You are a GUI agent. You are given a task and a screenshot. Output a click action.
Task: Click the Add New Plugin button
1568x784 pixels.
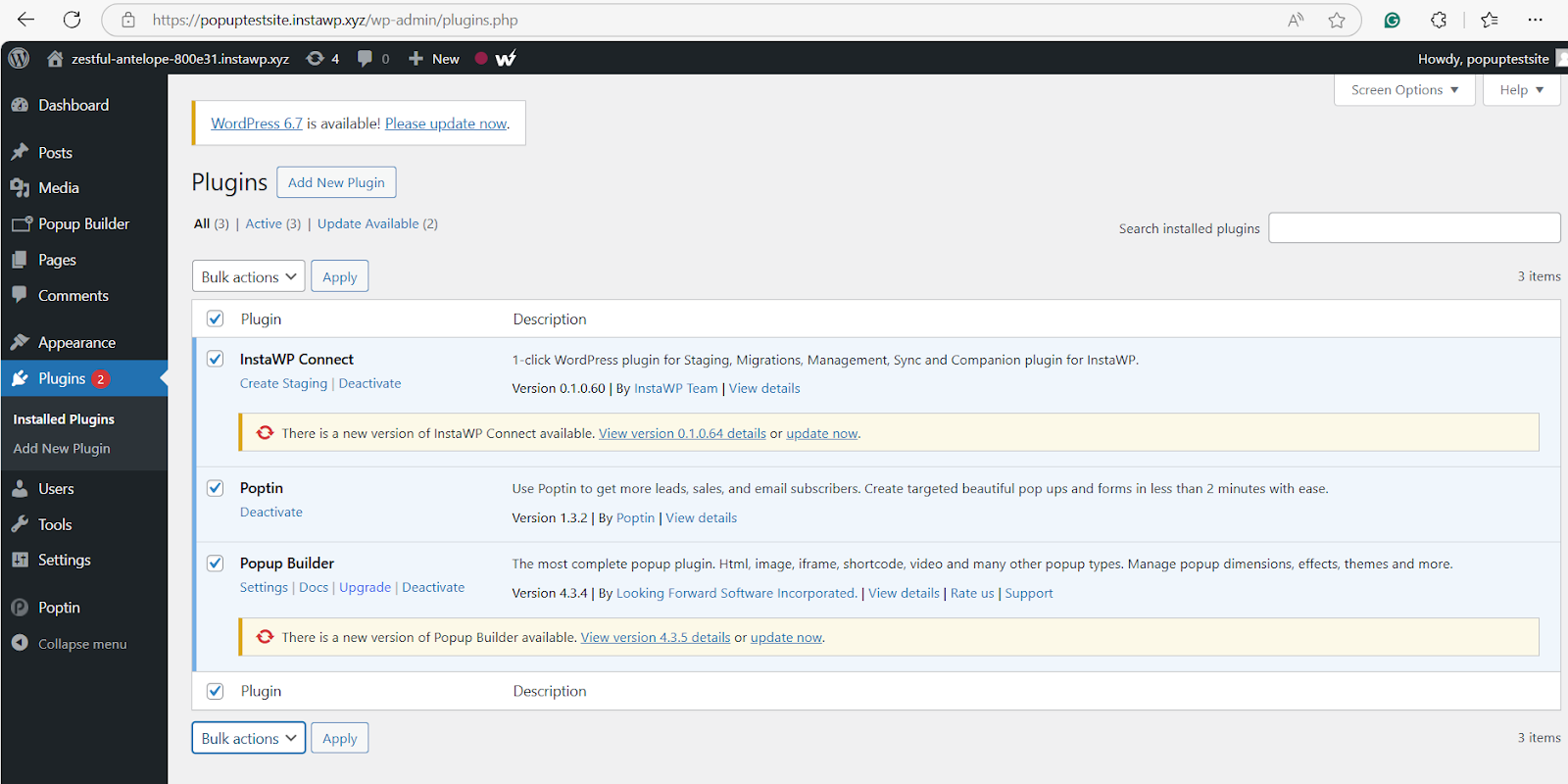(x=336, y=182)
